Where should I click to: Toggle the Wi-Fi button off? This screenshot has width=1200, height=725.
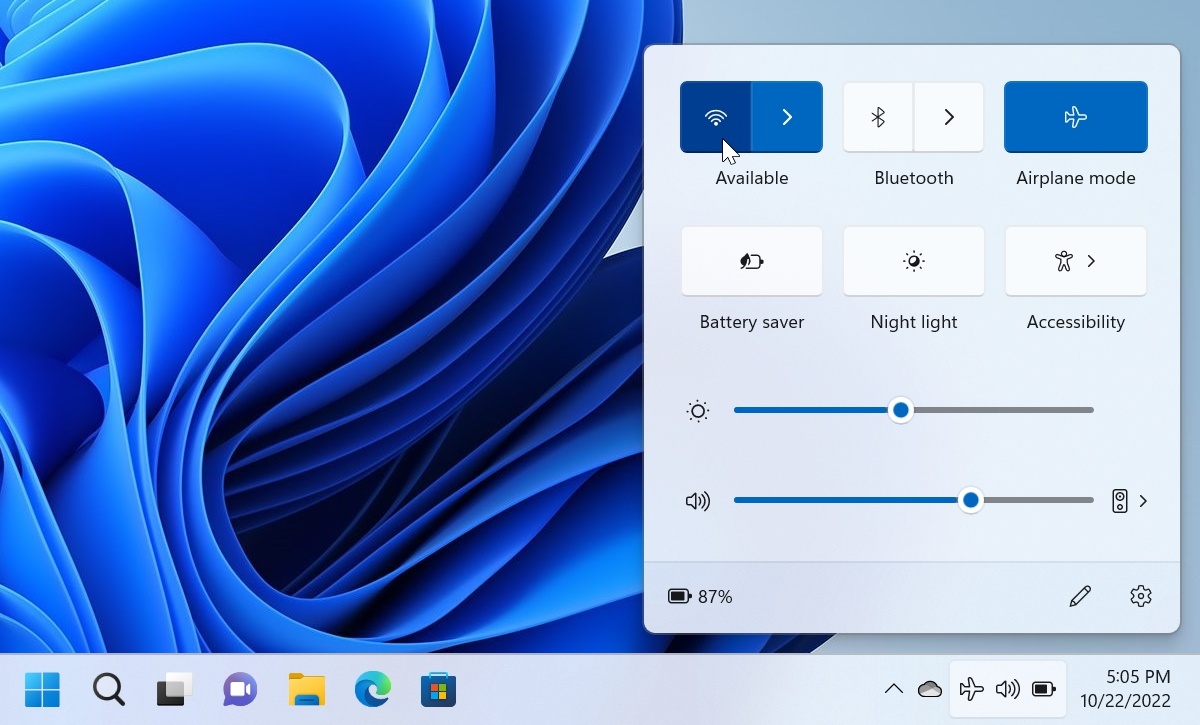pos(715,117)
